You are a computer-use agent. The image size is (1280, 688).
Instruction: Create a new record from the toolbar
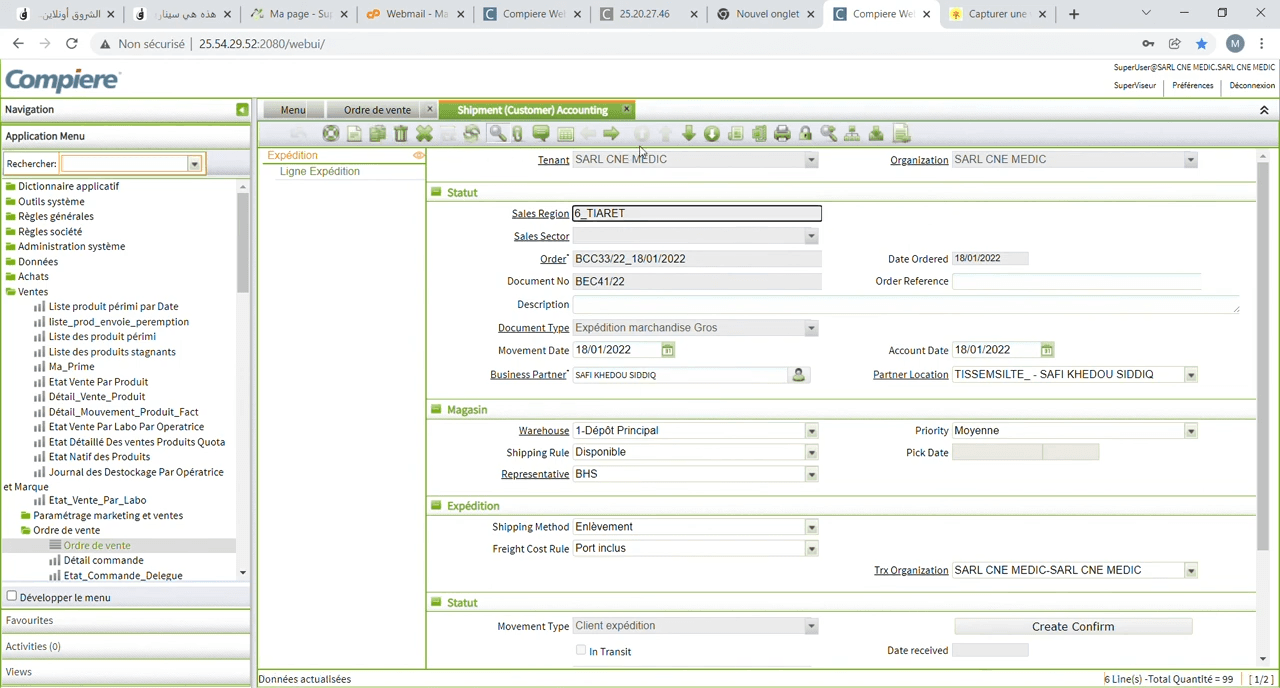pos(354,133)
